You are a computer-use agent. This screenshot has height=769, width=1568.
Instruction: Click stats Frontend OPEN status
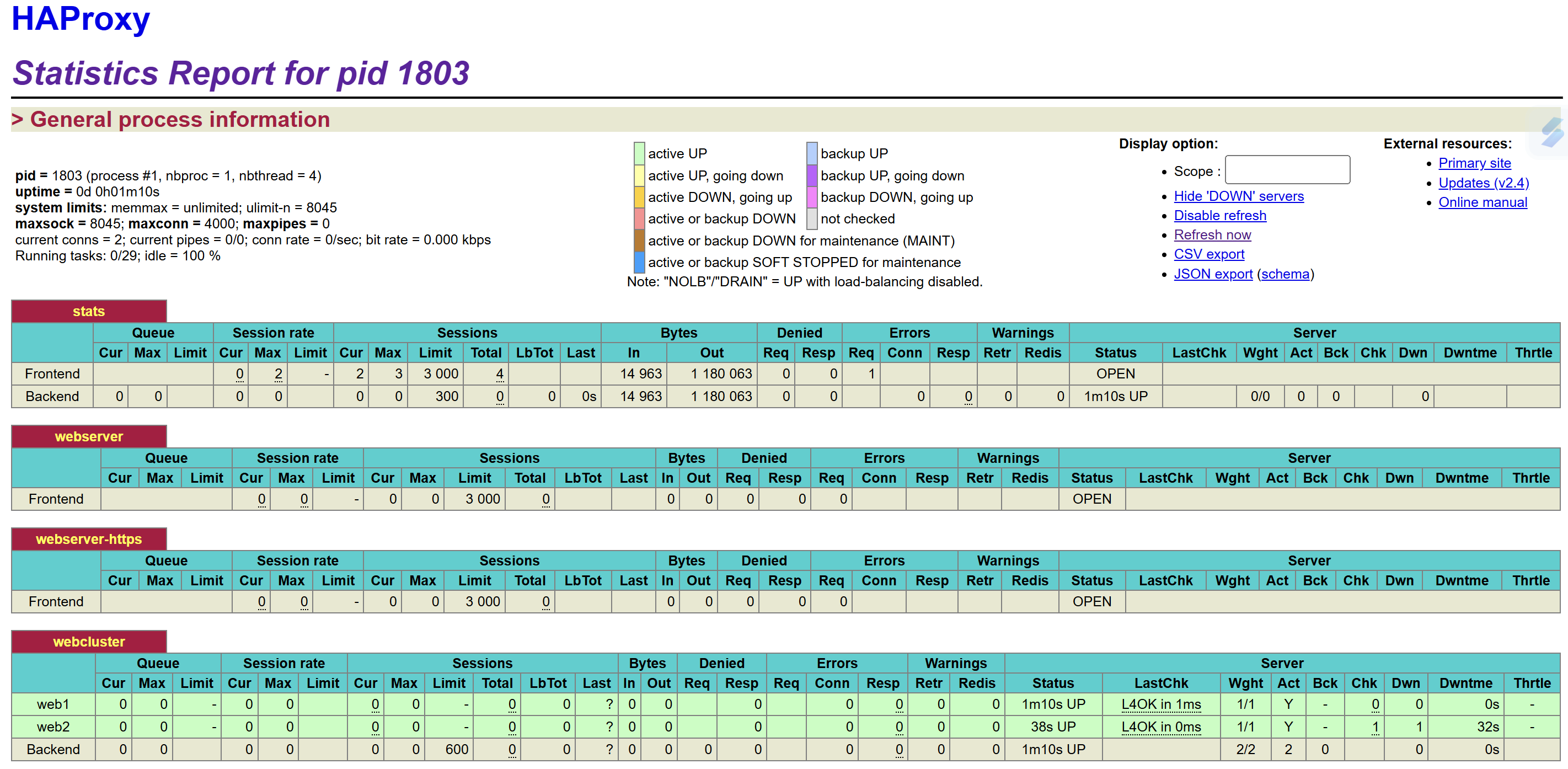[1115, 374]
